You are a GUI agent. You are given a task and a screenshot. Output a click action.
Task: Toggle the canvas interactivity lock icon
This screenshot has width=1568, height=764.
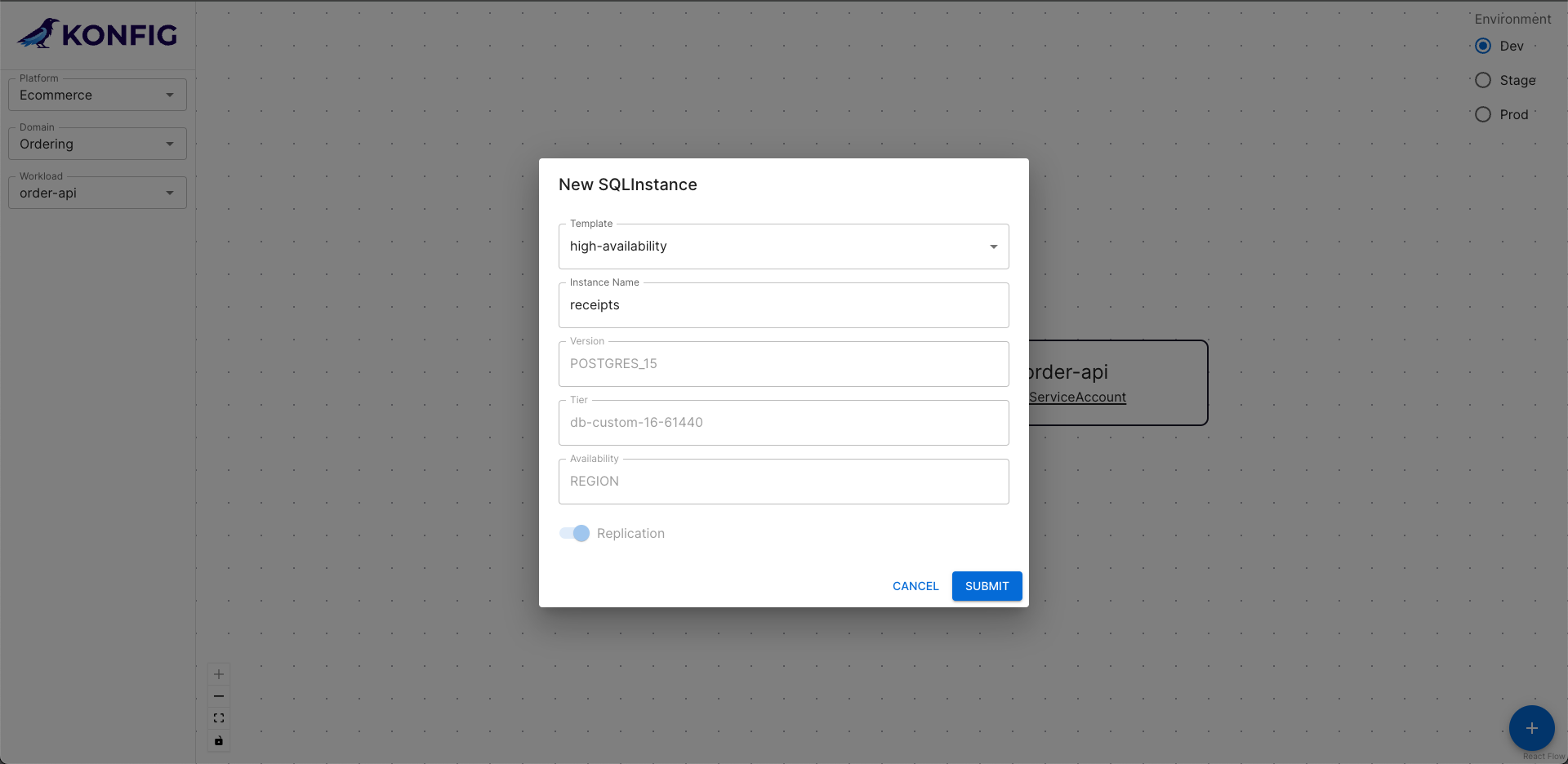tap(219, 740)
